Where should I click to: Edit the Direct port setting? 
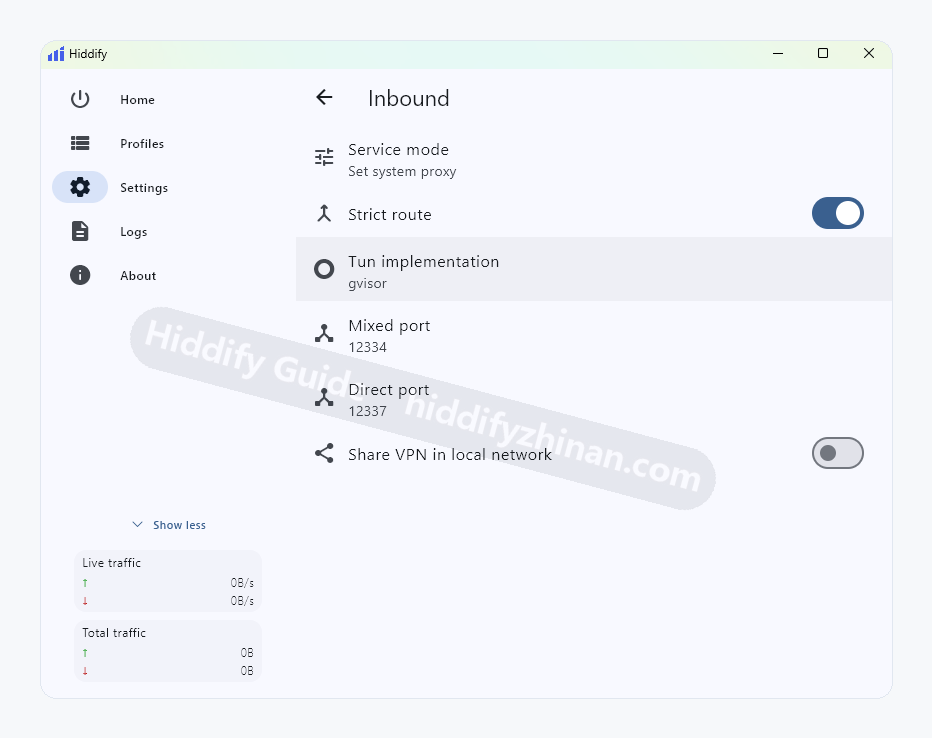coord(593,400)
